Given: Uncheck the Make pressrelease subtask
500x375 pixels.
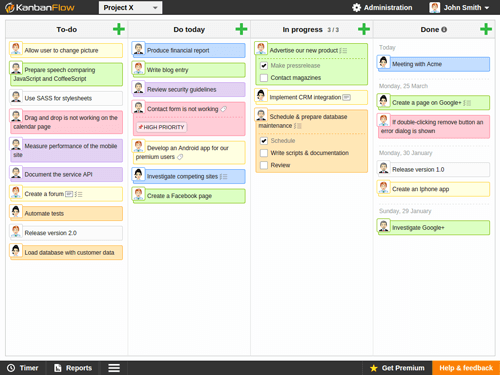Looking at the screenshot, I should (x=264, y=66).
